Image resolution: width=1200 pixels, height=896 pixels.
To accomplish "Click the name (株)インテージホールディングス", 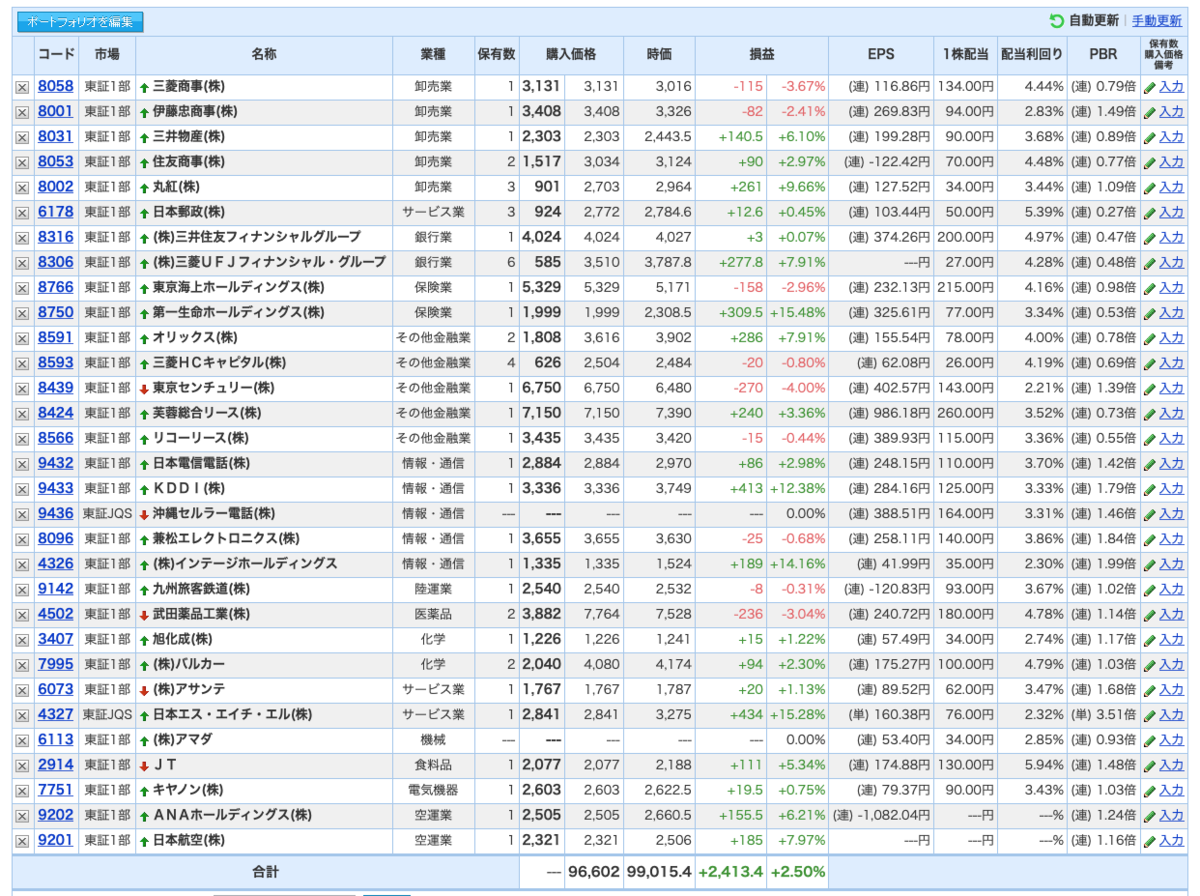I will pos(245,564).
